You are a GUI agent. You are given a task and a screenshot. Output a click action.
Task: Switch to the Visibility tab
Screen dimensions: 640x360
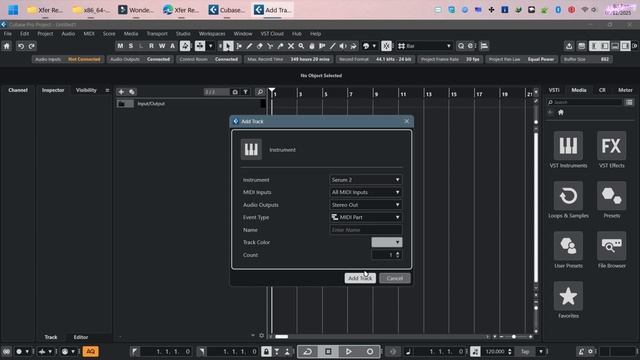coord(86,90)
